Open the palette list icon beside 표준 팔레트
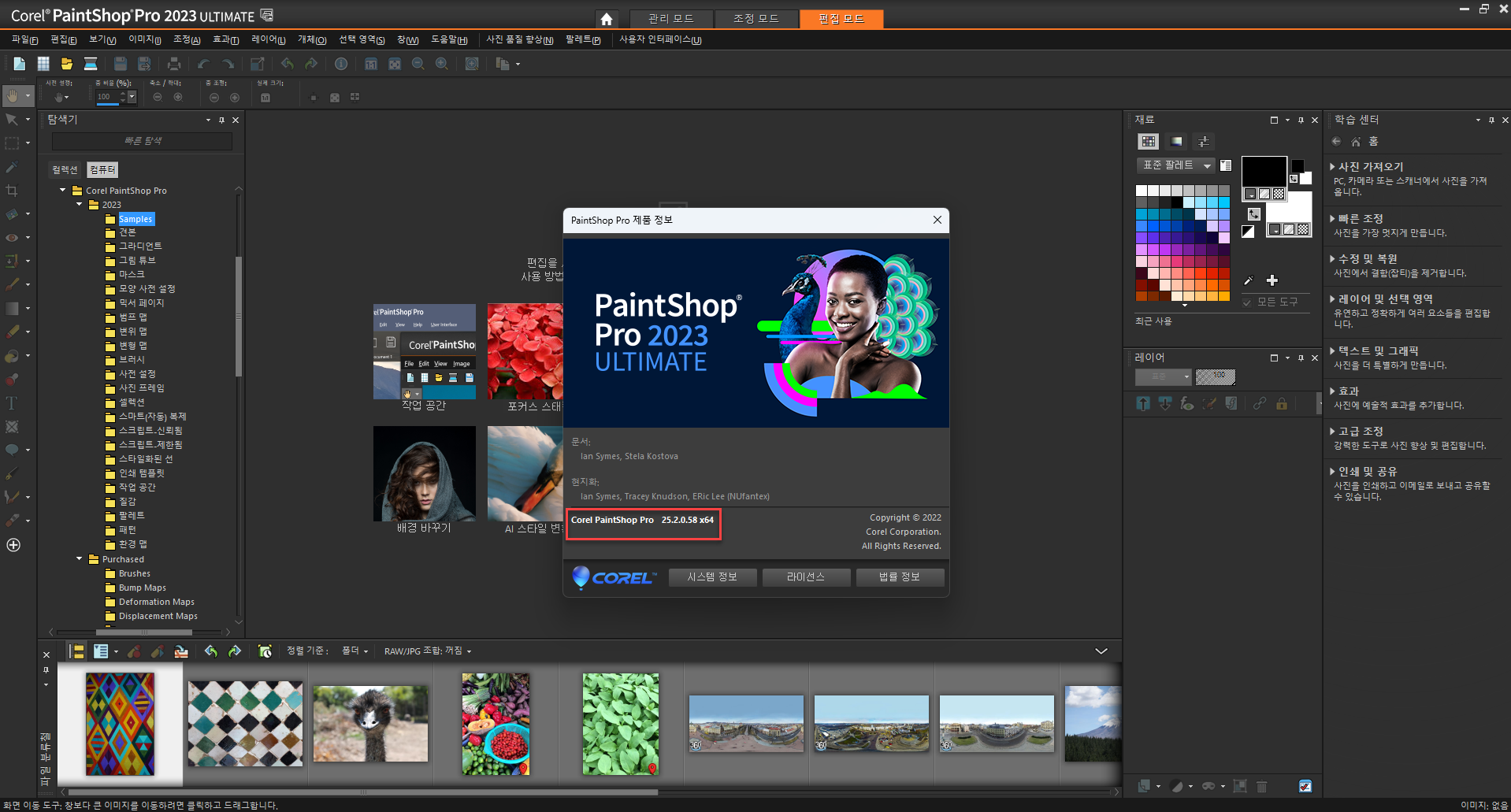 pyautogui.click(x=1226, y=165)
